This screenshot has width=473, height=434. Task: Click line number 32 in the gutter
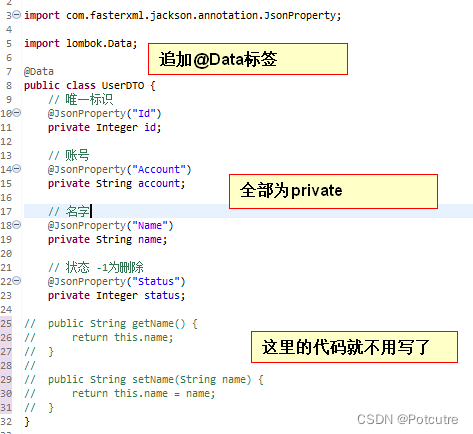[6, 422]
